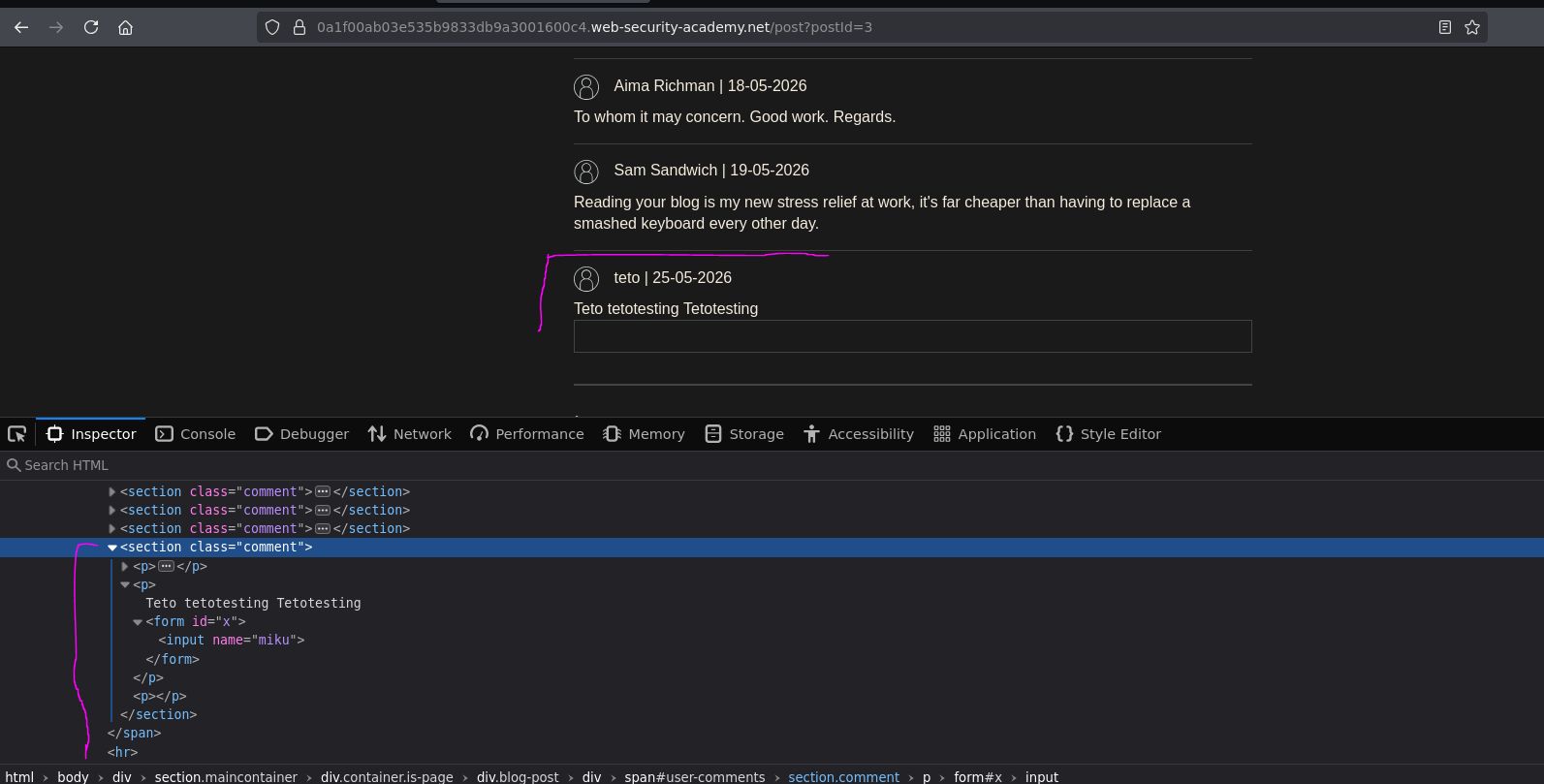The image size is (1544, 784).
Task: Expand the second collapsed comment section node
Action: point(112,511)
